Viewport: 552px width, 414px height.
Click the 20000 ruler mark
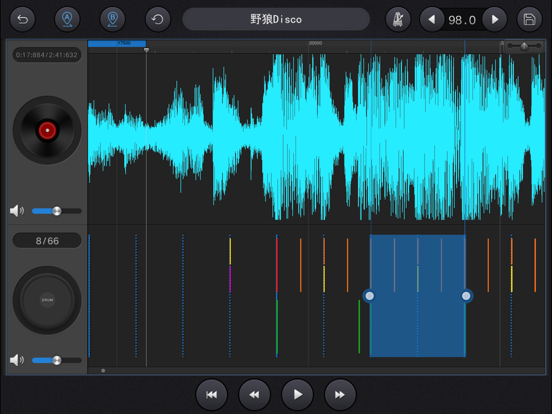point(315,43)
